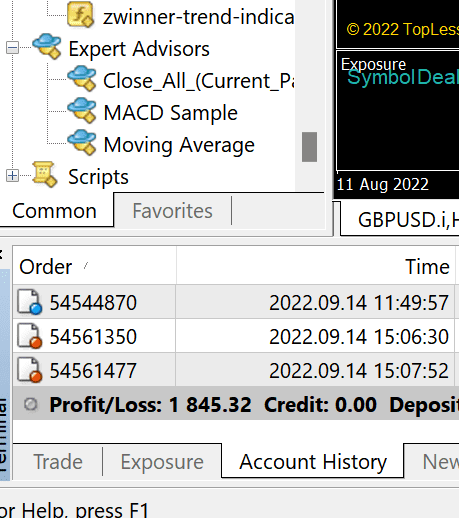
Task: Expand the Scripts tree node
Action: click(12, 175)
